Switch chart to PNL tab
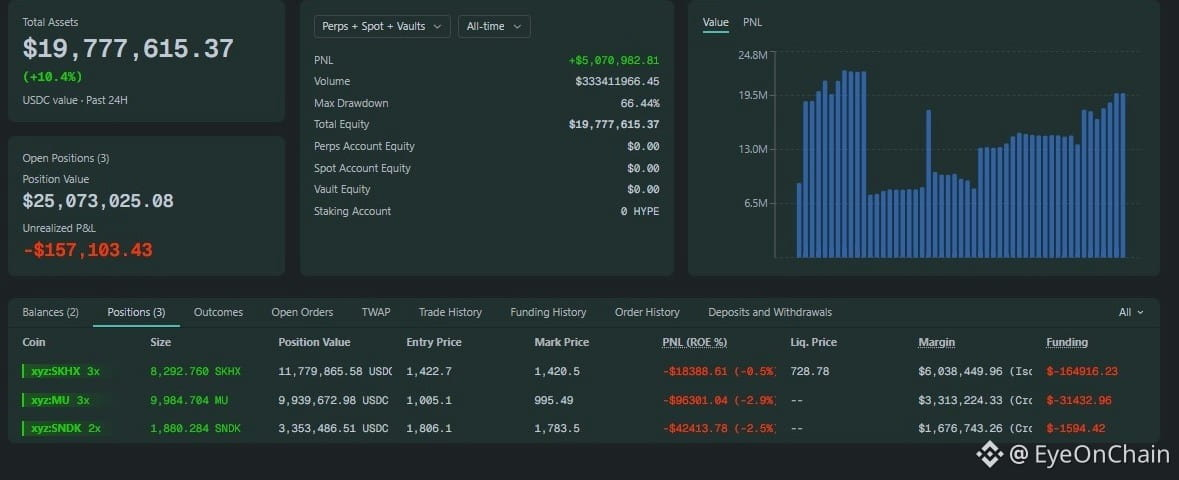This screenshot has height=480, width=1179. click(752, 23)
